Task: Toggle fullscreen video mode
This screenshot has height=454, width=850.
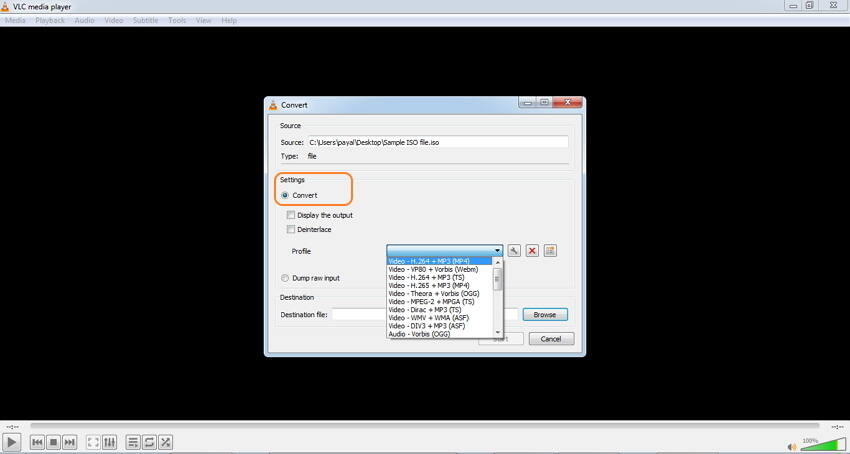Action: (93, 443)
